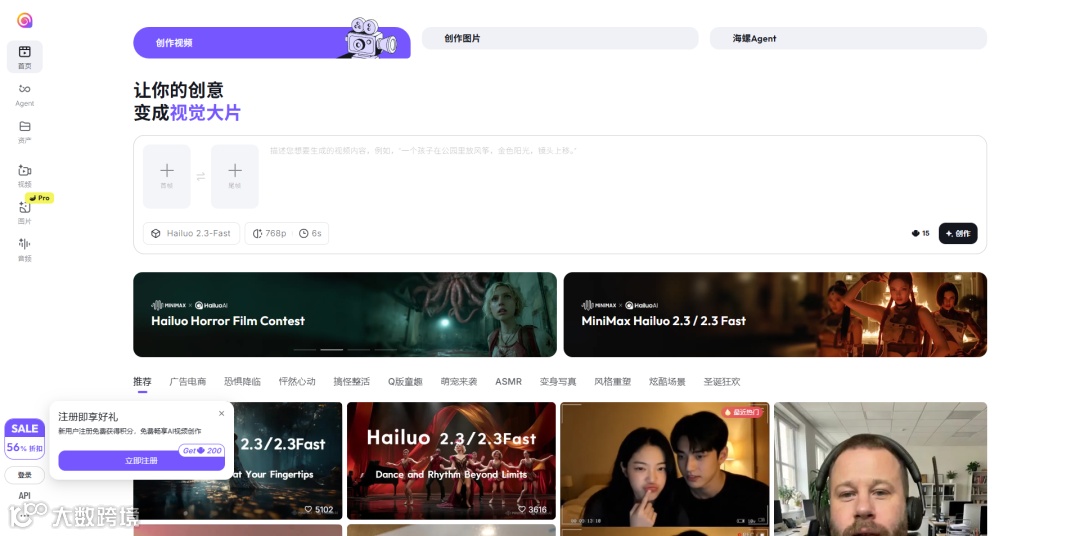Image resolution: width=1080 pixels, height=536 pixels.
Task: Open the Hailuo 2.3-Fast model selector
Action: 191,234
